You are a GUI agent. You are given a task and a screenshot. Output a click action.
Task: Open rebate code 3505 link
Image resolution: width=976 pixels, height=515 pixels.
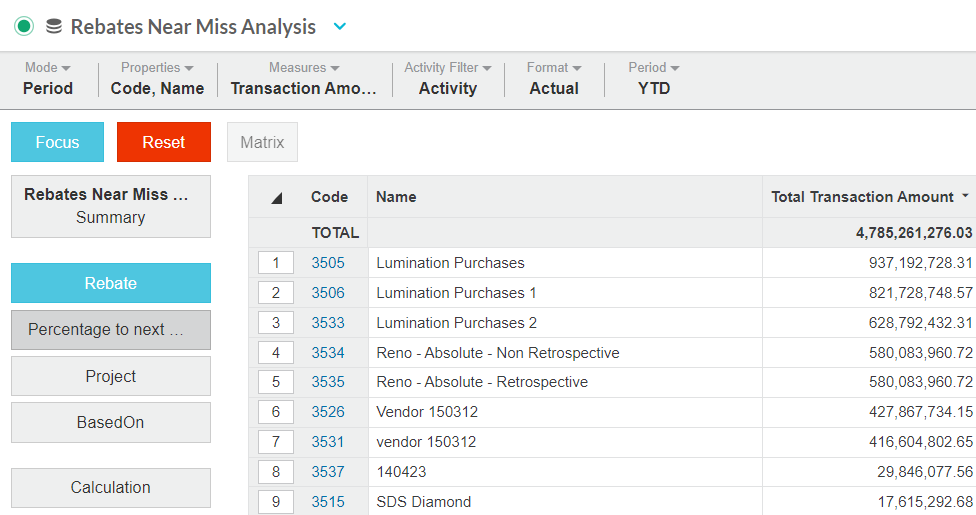(327, 263)
